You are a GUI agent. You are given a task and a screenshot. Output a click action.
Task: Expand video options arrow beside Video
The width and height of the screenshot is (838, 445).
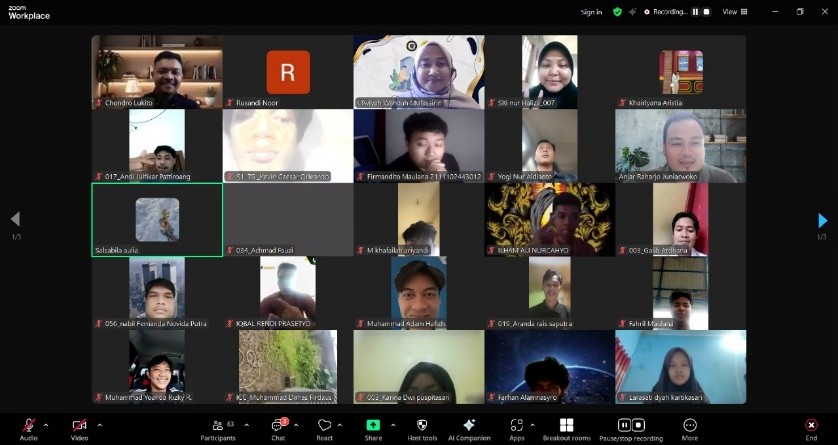[99, 425]
